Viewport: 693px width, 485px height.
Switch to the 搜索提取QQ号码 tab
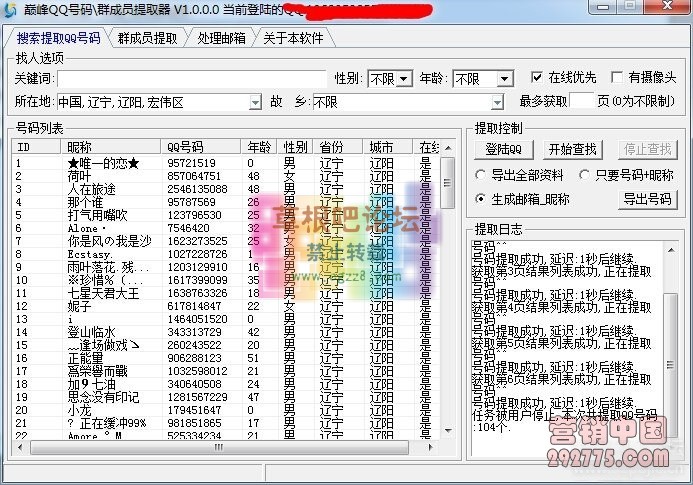[58, 38]
